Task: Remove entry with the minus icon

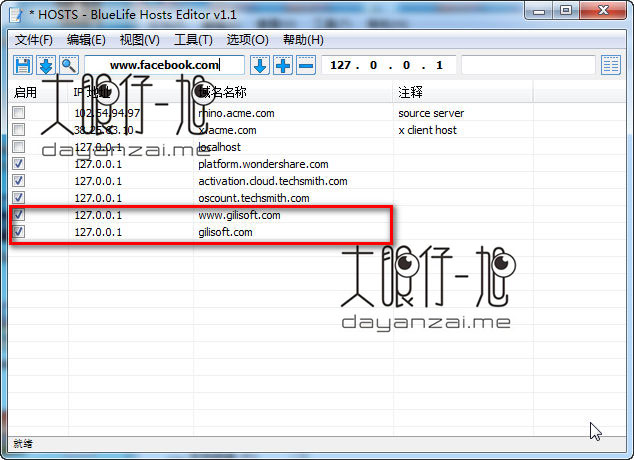Action: point(306,65)
